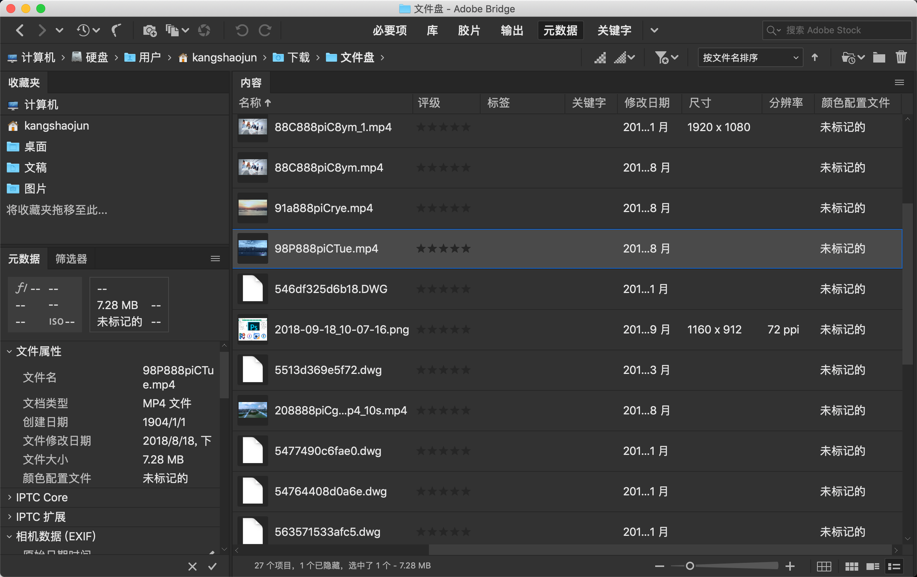The width and height of the screenshot is (917, 577).
Task: Create a new folder using the folder icon
Action: tap(879, 58)
